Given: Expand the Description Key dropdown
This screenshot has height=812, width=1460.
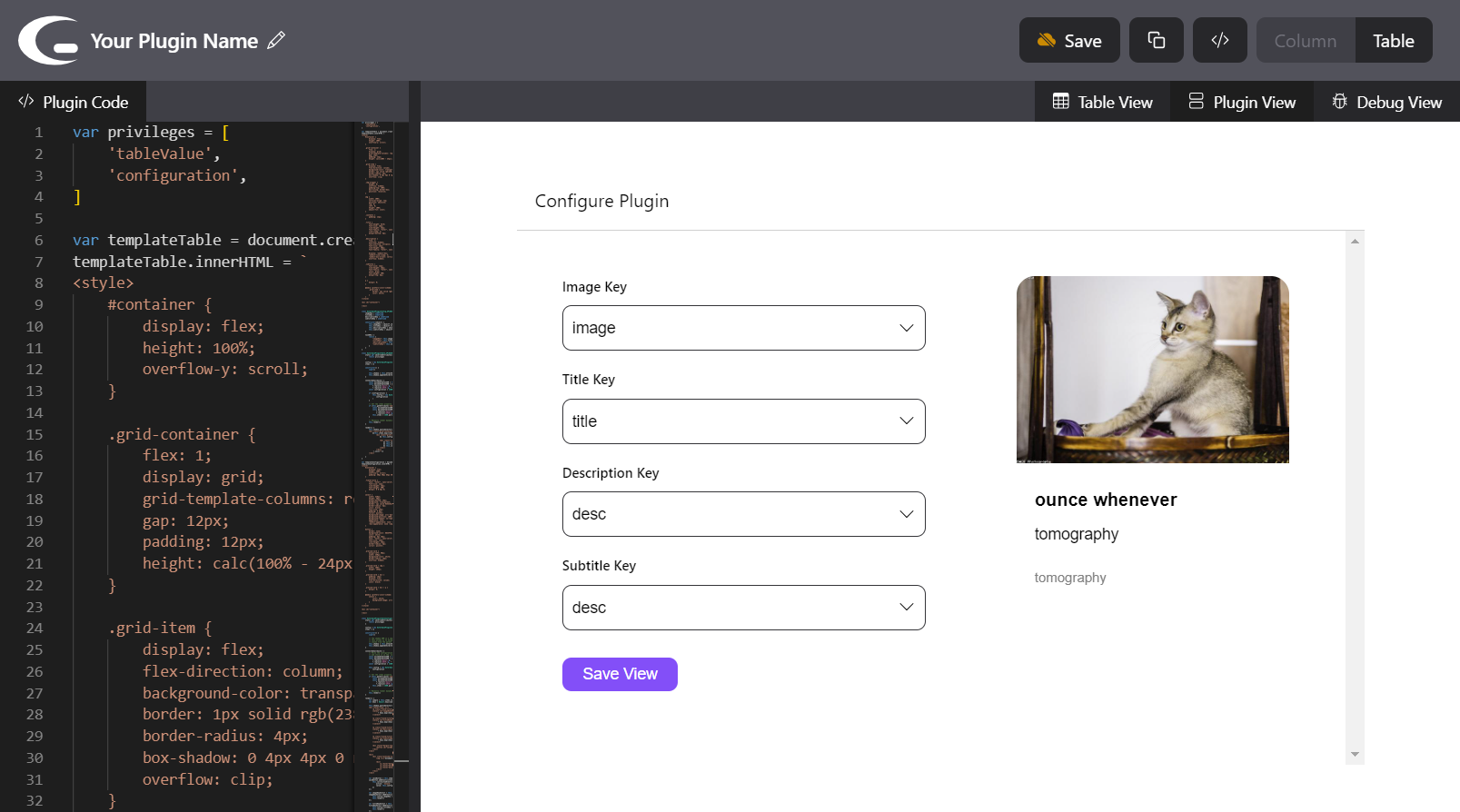Looking at the screenshot, I should click(743, 514).
